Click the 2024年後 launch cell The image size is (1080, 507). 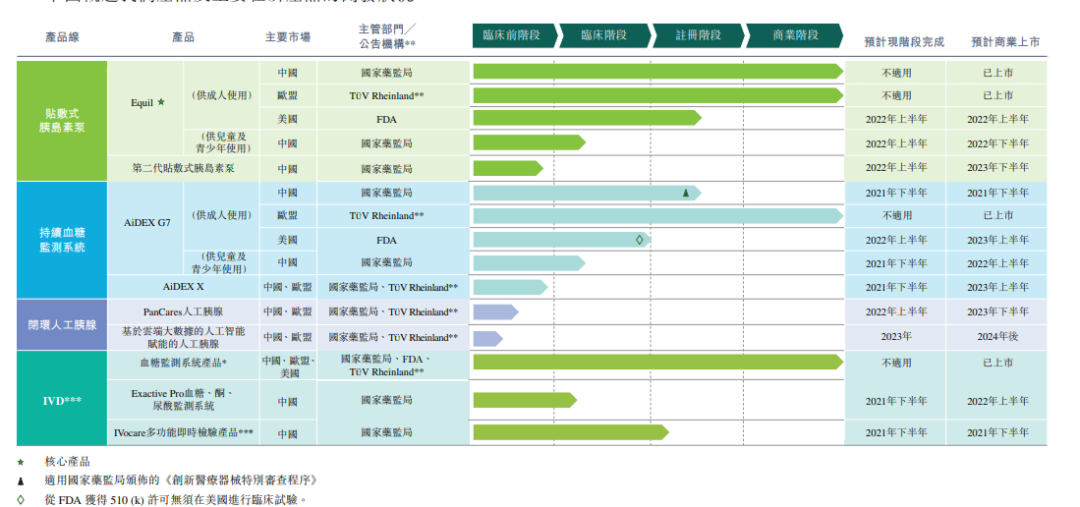pos(997,338)
